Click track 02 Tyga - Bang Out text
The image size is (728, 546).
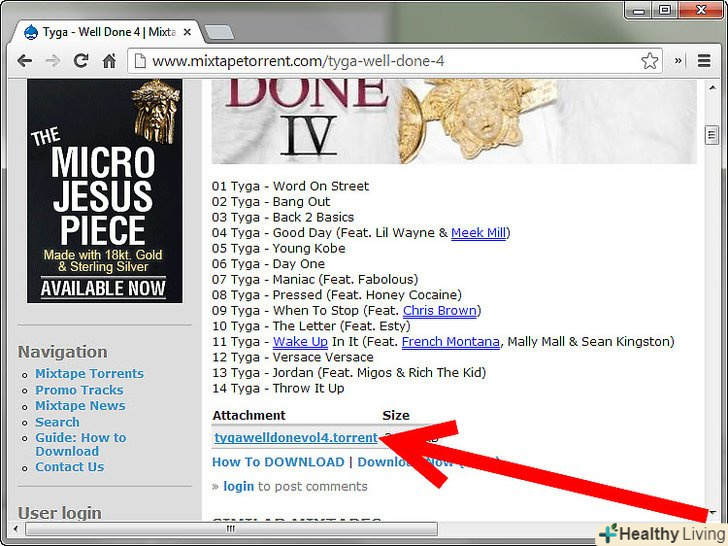pyautogui.click(x=271, y=202)
